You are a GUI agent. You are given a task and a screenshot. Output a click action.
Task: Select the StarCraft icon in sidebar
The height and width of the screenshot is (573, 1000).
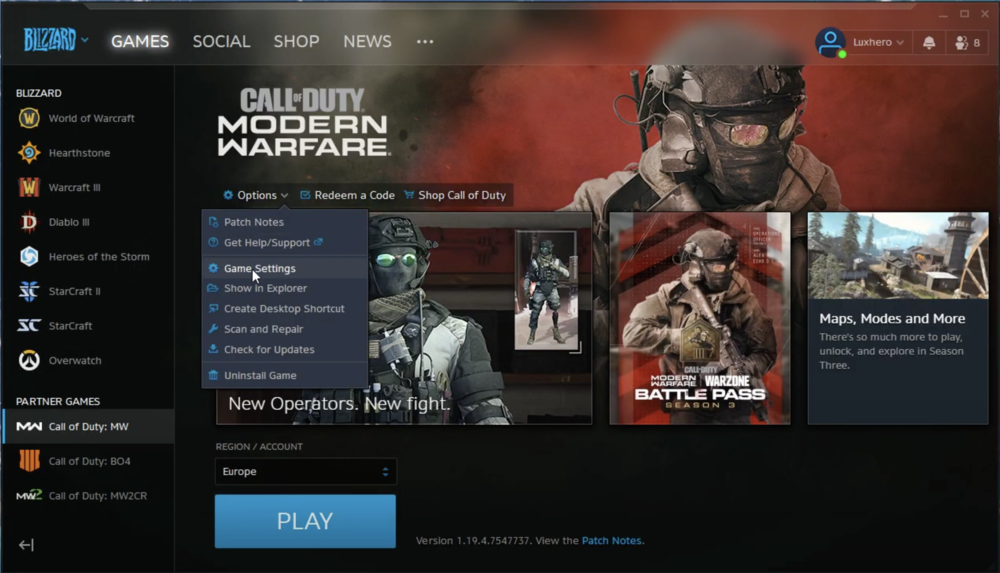[x=29, y=325]
